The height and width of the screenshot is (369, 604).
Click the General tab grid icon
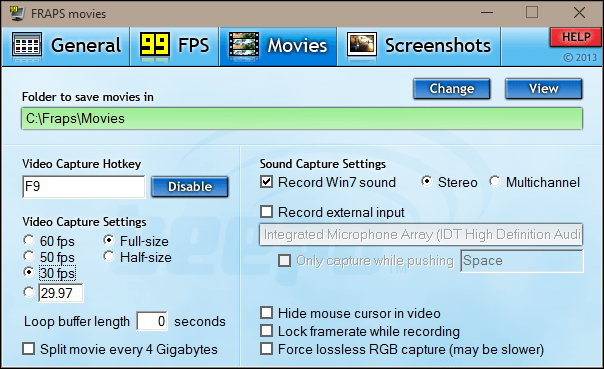coord(27,45)
